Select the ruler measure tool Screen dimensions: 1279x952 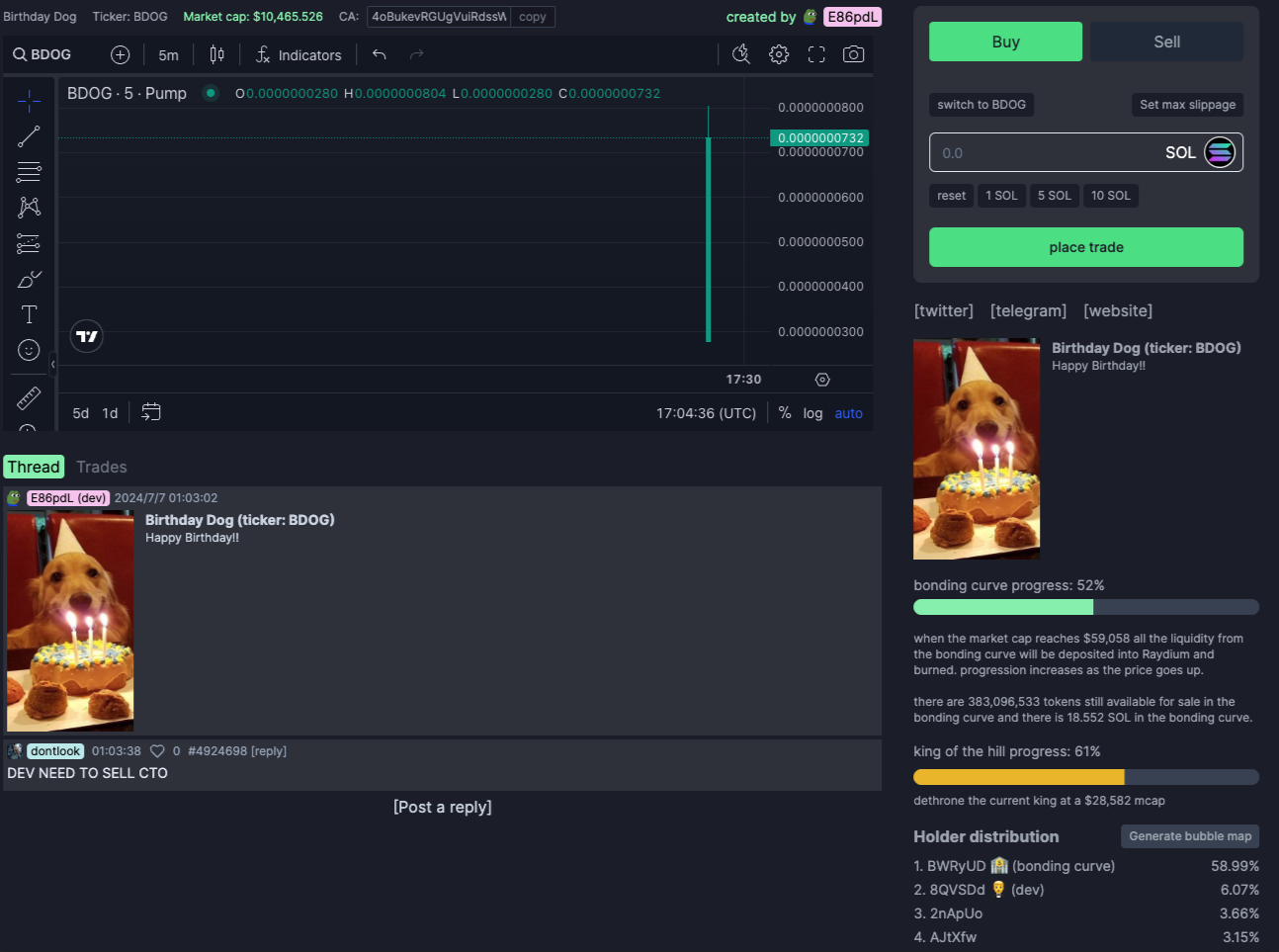(29, 397)
